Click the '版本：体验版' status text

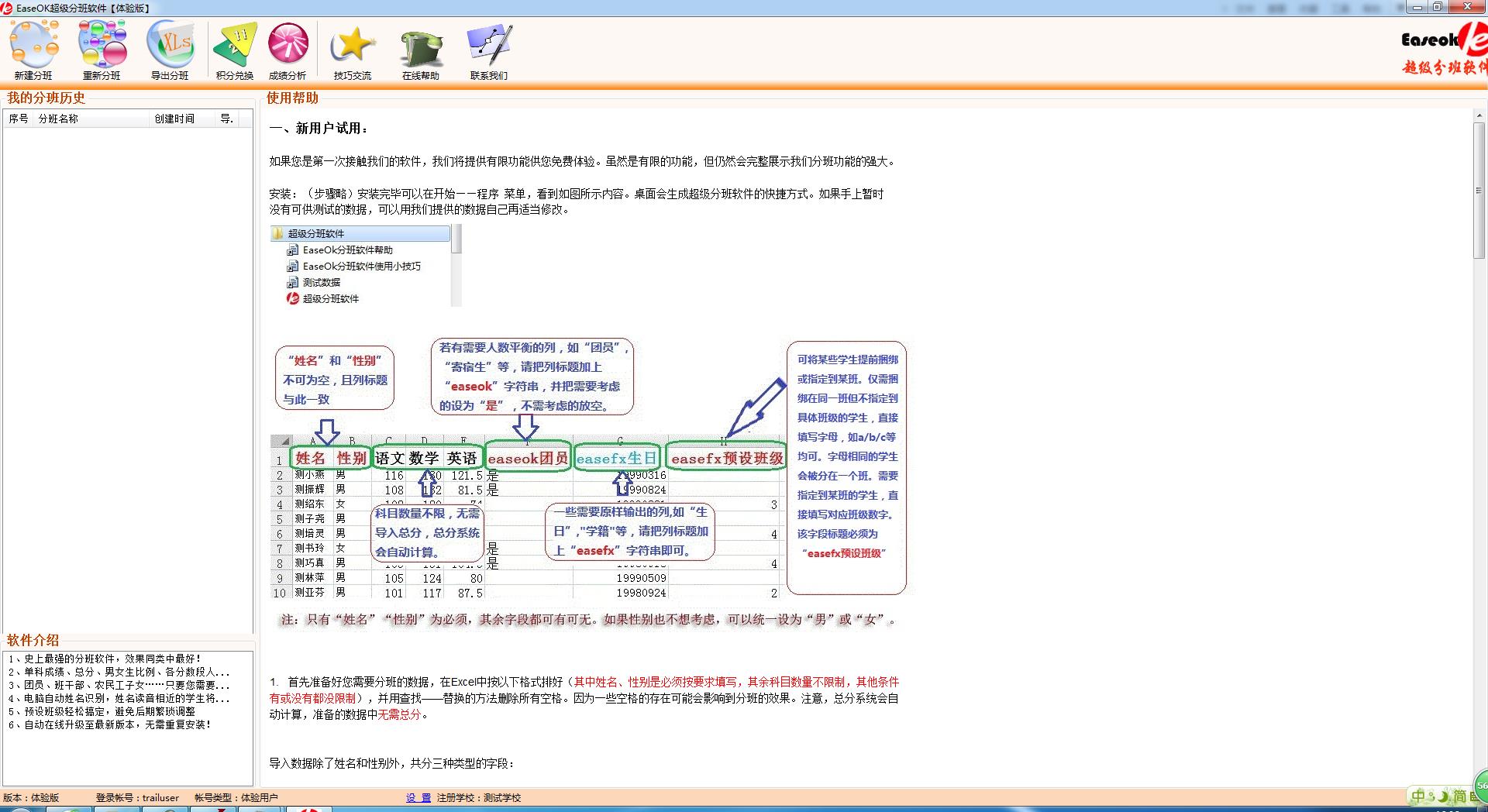tap(31, 797)
